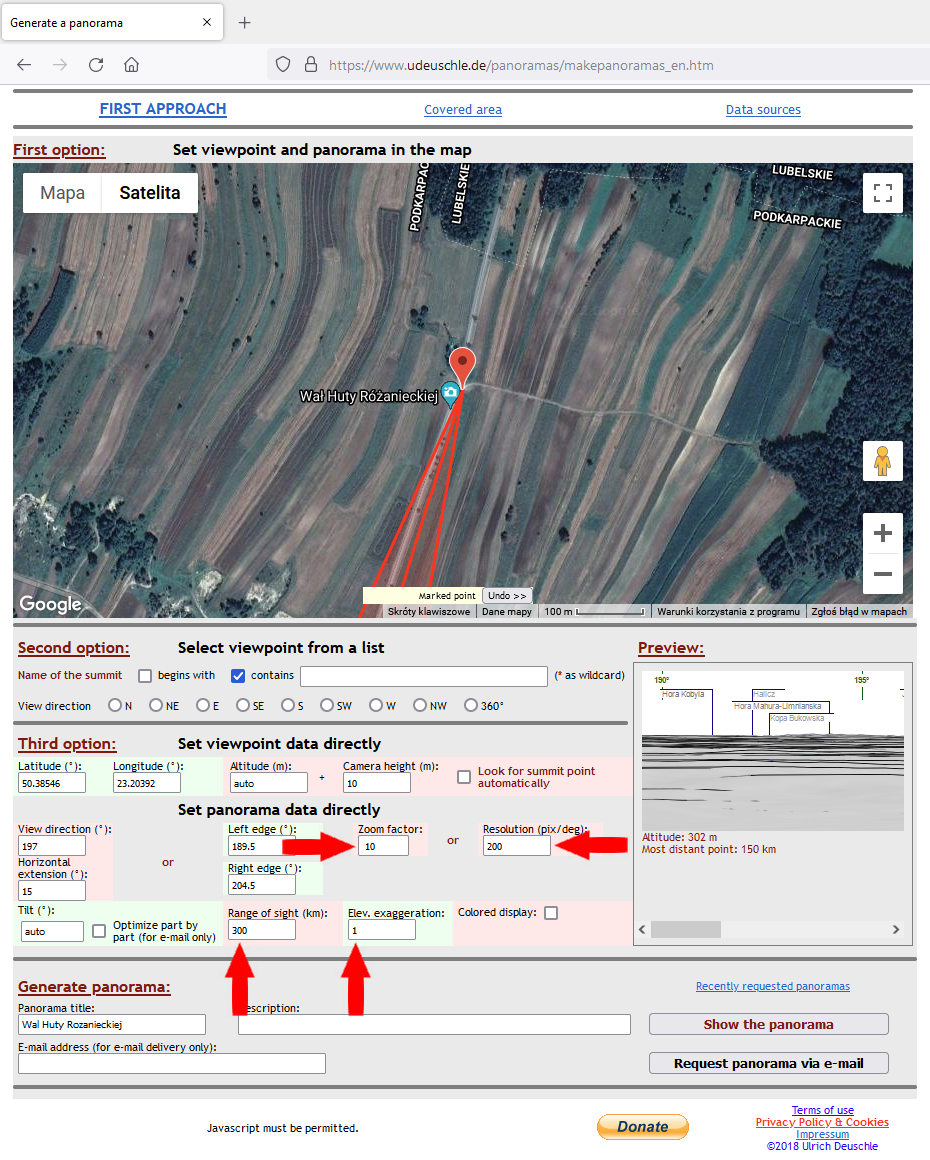Image resolution: width=930 pixels, height=1160 pixels.
Task: Zoom in on the map
Action: tap(882, 534)
